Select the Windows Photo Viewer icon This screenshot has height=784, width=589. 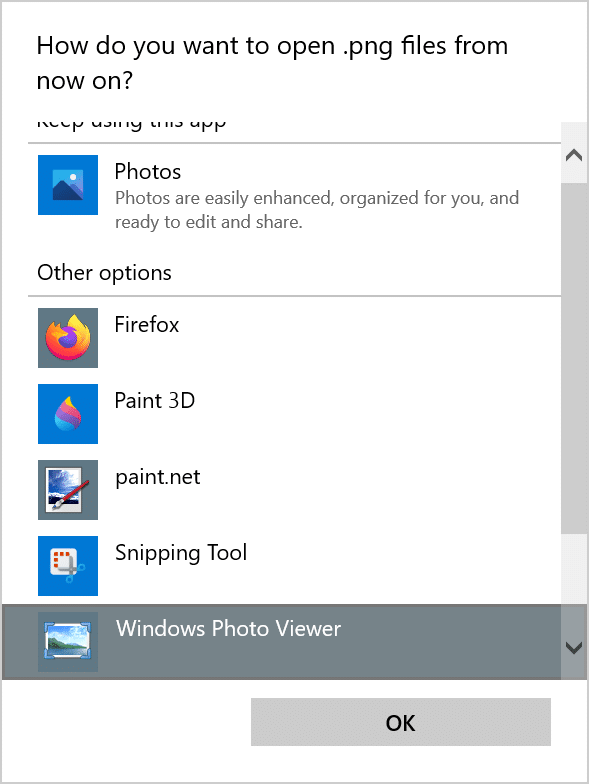(68, 642)
